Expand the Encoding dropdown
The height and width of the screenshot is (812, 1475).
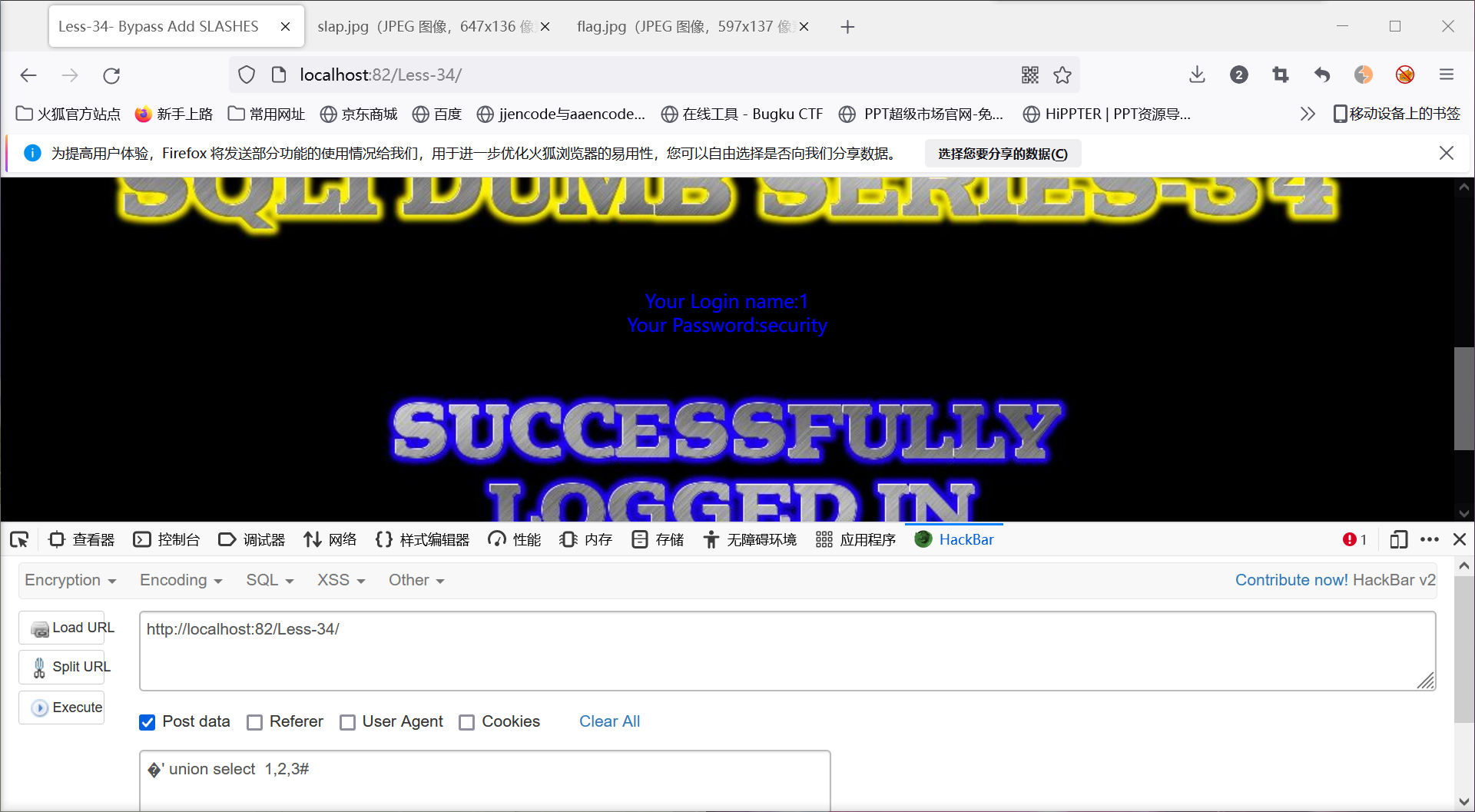(181, 580)
